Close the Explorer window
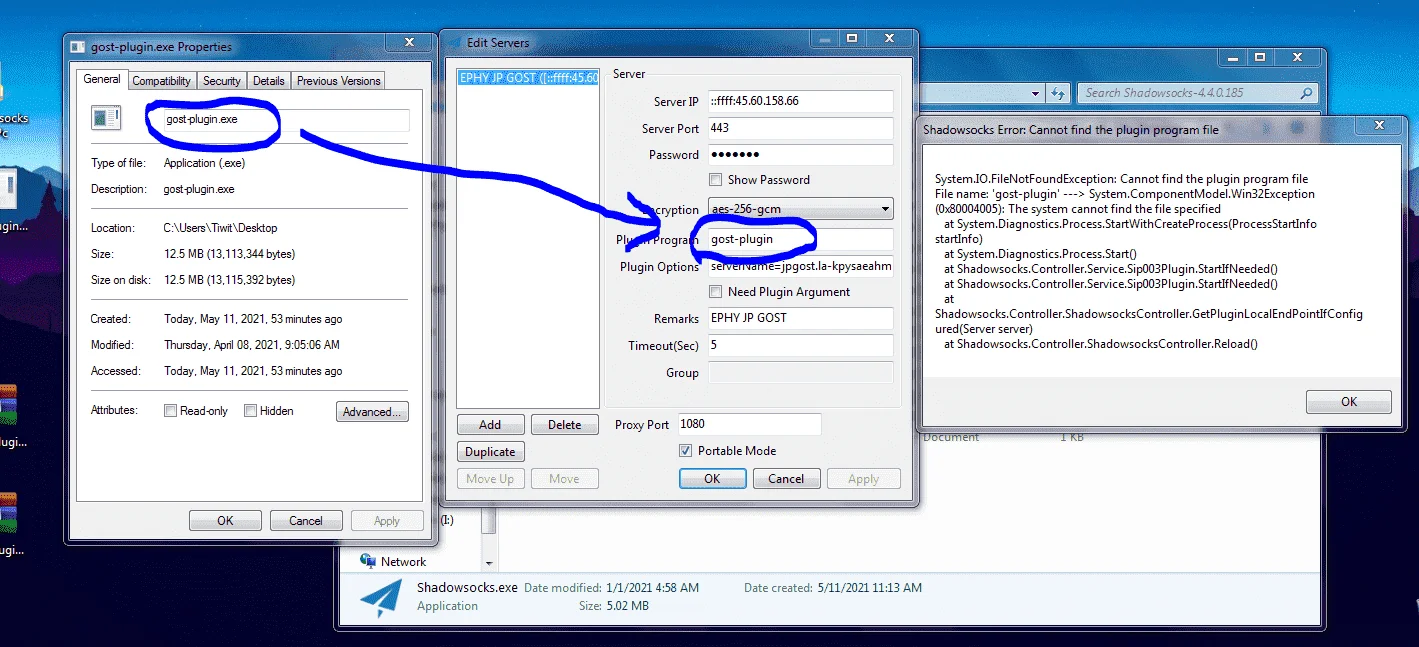The image size is (1419, 647). point(1295,58)
